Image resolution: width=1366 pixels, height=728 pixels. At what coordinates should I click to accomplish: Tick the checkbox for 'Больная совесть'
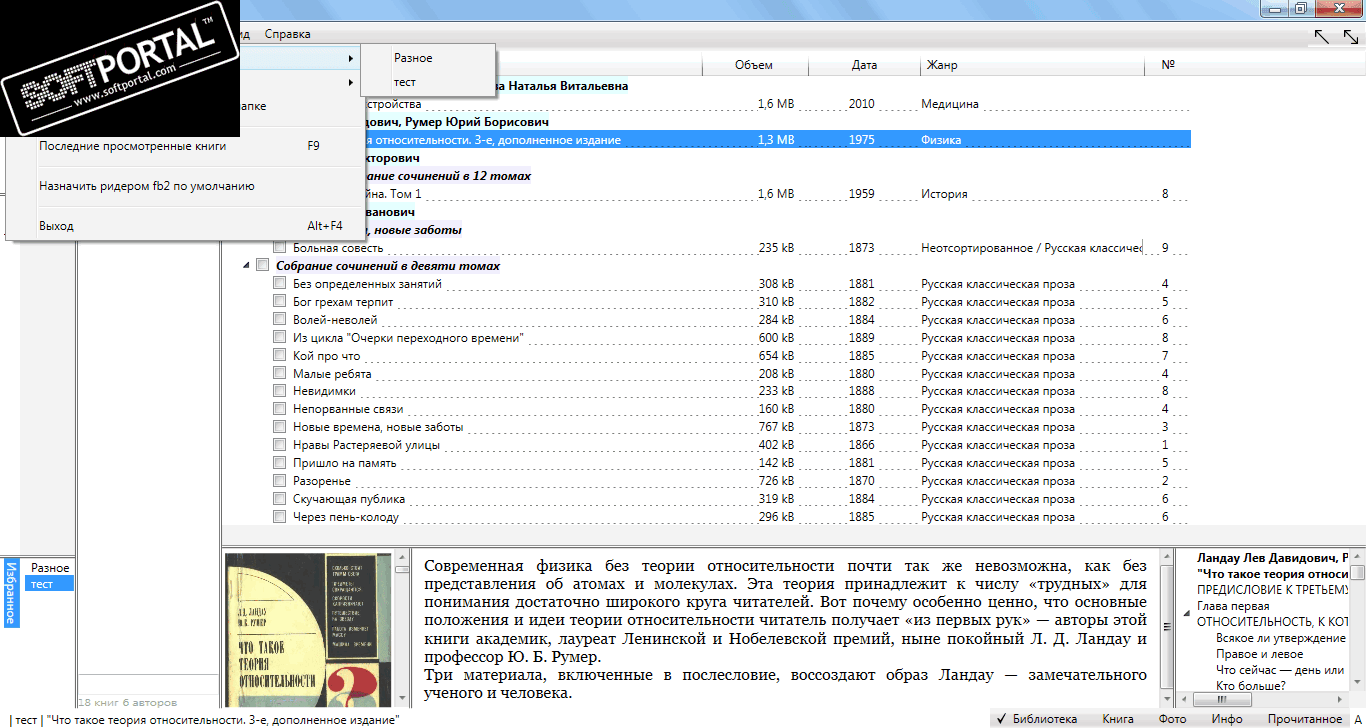pos(280,248)
